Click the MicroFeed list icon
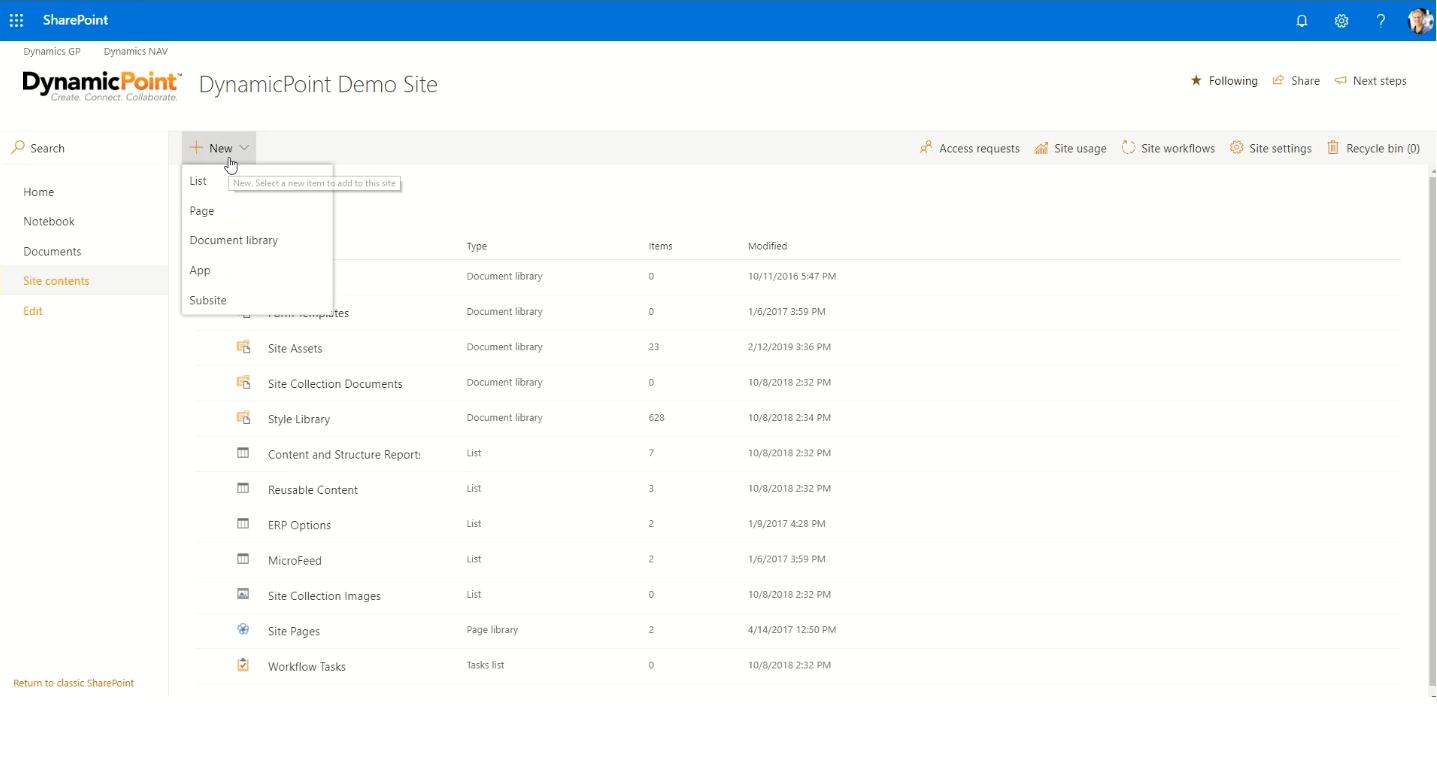 243,559
